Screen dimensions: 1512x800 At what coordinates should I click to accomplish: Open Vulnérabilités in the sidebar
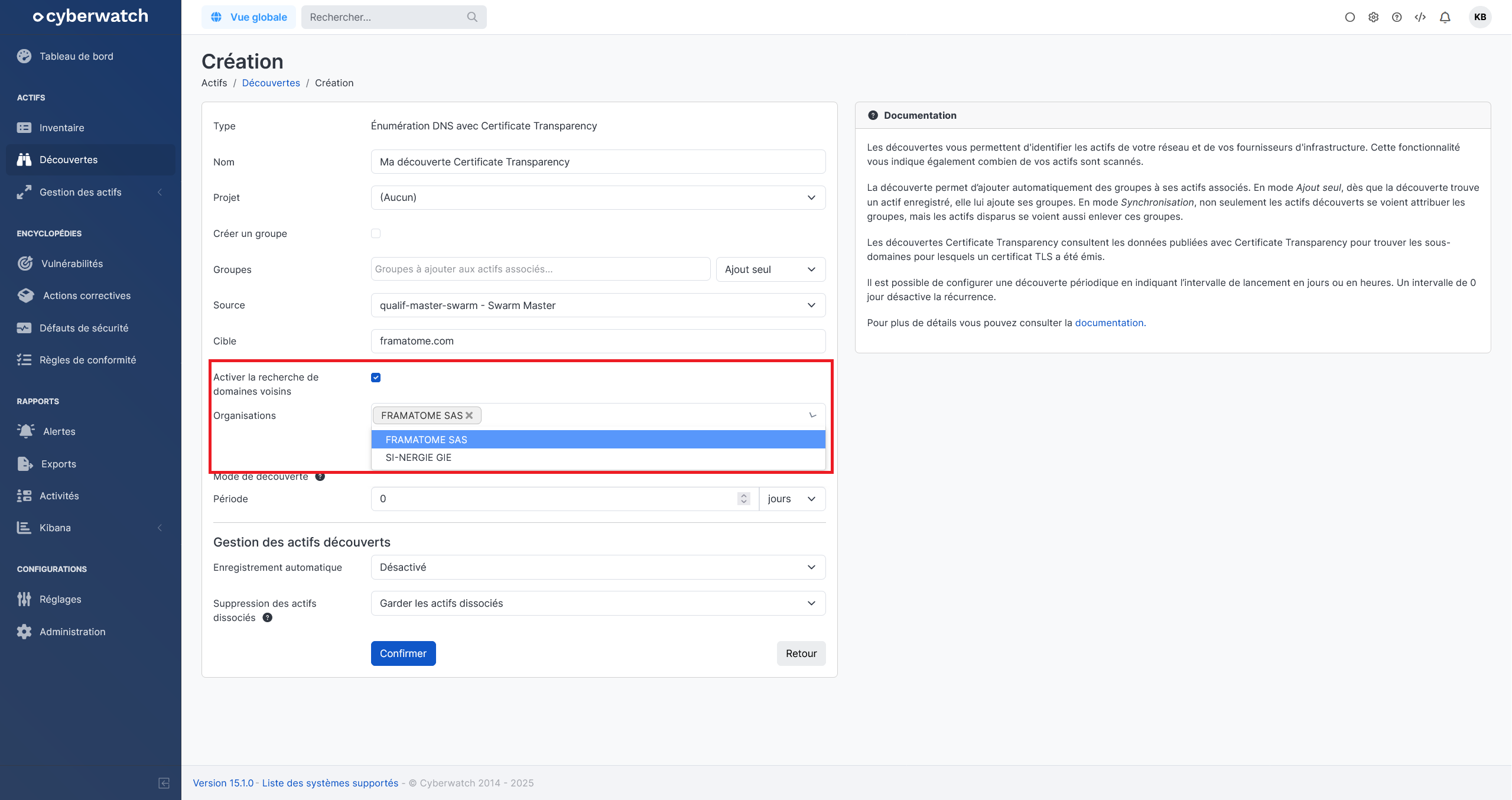71,264
